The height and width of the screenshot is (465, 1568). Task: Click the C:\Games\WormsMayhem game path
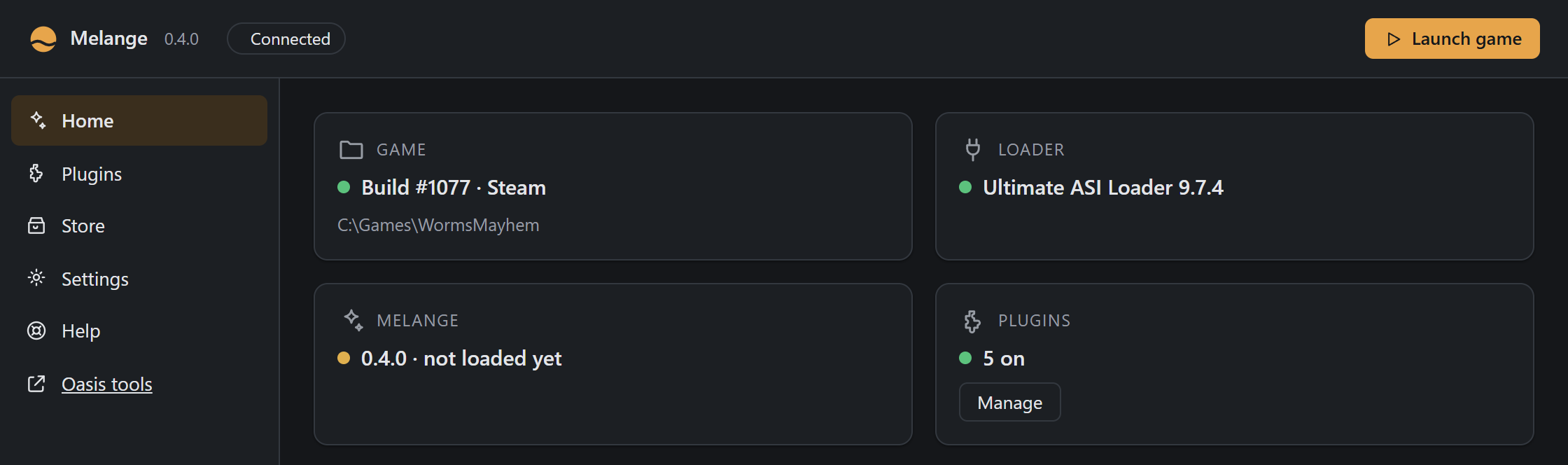point(438,225)
